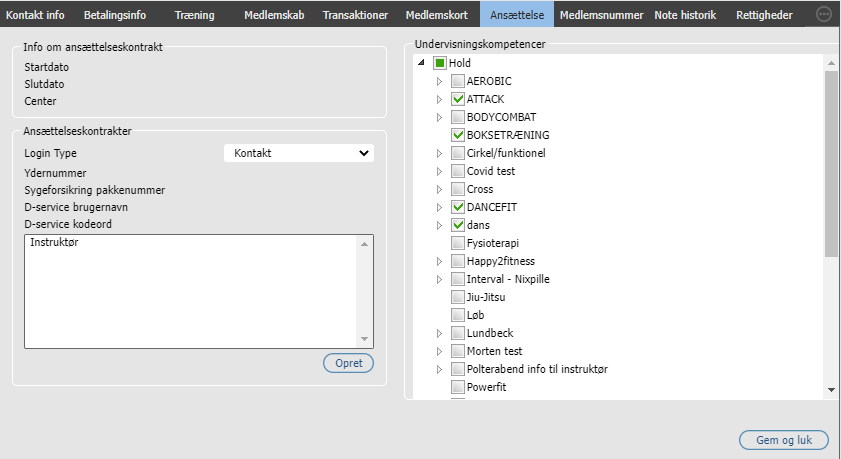This screenshot has height=459, width=841.
Task: Click the competencies list scrollbar thumb
Action: (831, 164)
